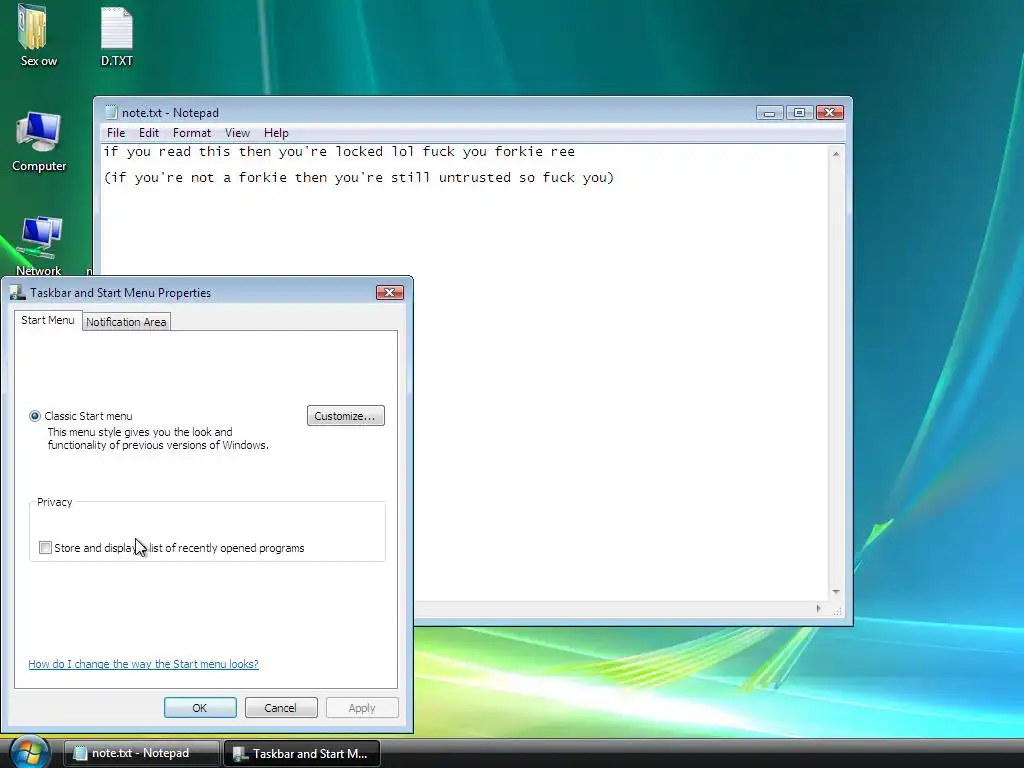This screenshot has width=1024, height=768.
Task: Open How do I change the Start menu looks link
Action: [144, 664]
